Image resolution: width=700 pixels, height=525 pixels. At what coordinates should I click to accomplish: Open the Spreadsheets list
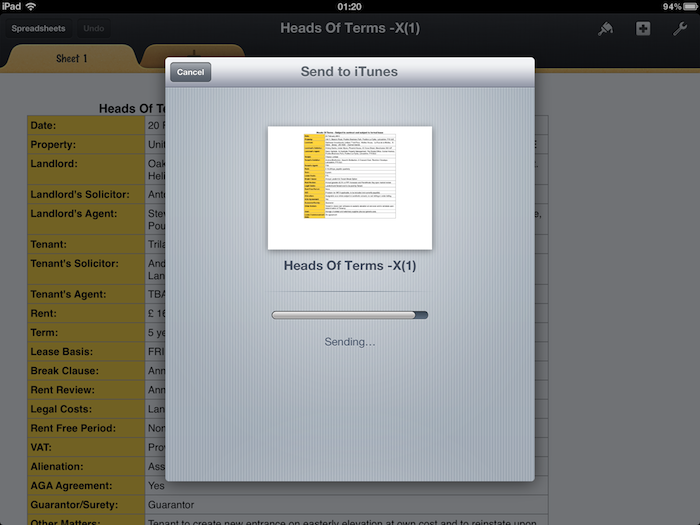pos(38,29)
